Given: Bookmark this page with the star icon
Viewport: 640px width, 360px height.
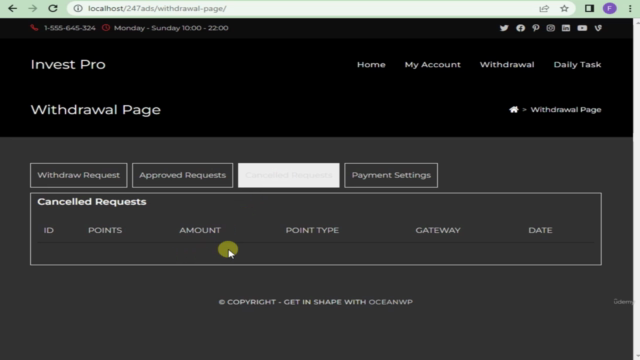Looking at the screenshot, I should pyautogui.click(x=564, y=9).
